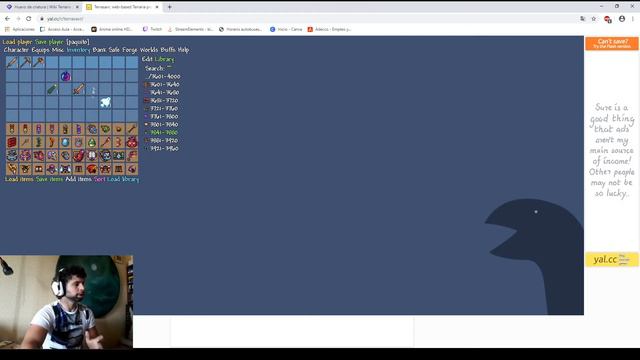
Task: Open the Twitch bookmark
Action: [x=152, y=29]
